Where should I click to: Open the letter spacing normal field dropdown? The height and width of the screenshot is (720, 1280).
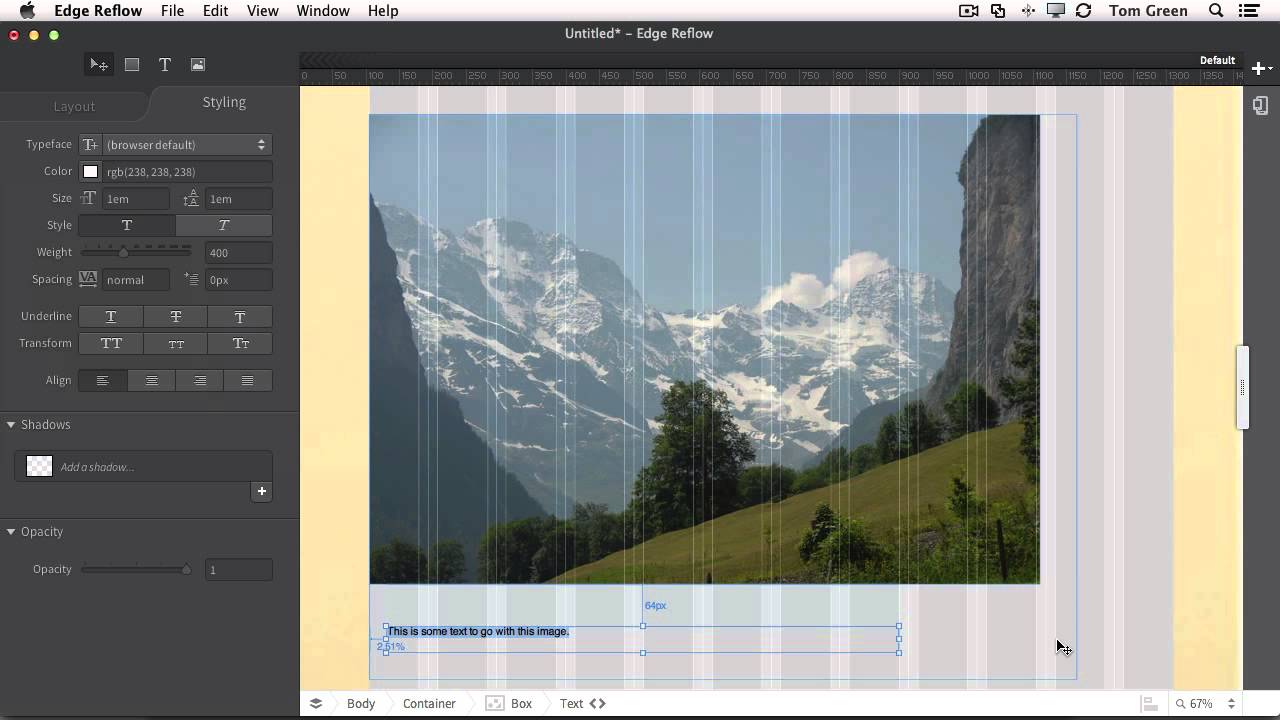click(x=136, y=280)
